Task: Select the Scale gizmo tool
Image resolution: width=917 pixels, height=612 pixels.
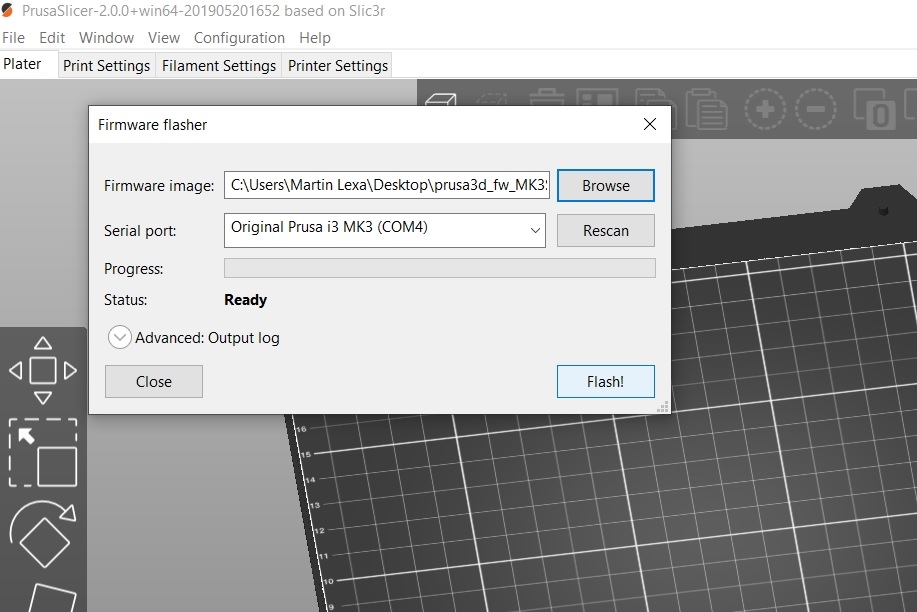Action: coord(43,454)
